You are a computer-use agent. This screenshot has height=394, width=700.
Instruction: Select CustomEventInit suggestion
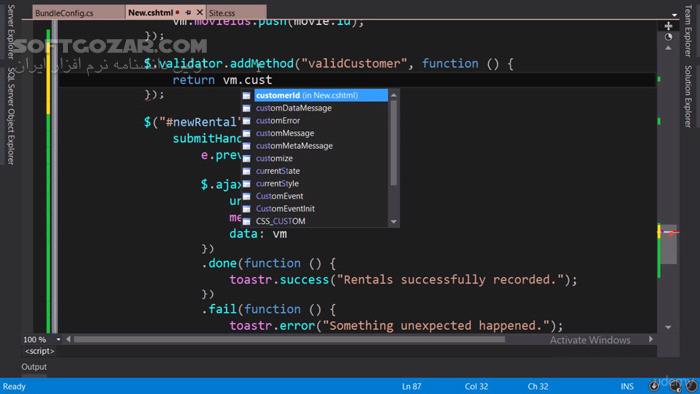(x=285, y=208)
